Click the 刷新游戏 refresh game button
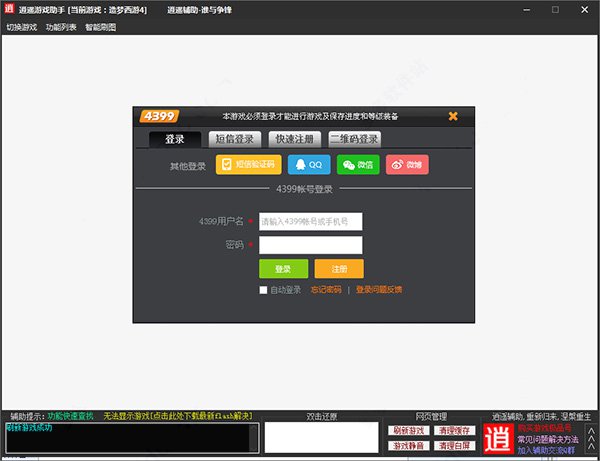600x461 pixels. [408, 430]
